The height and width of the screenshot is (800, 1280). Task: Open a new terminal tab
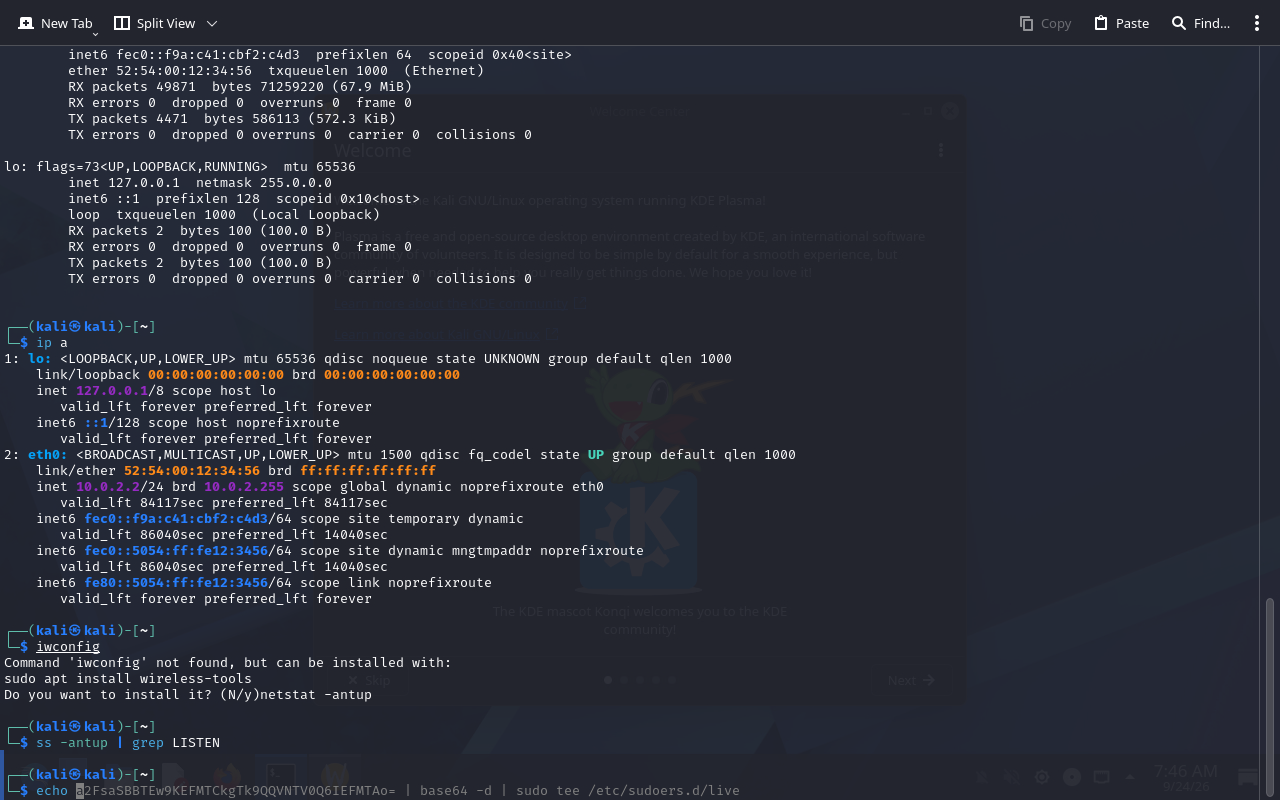click(55, 23)
